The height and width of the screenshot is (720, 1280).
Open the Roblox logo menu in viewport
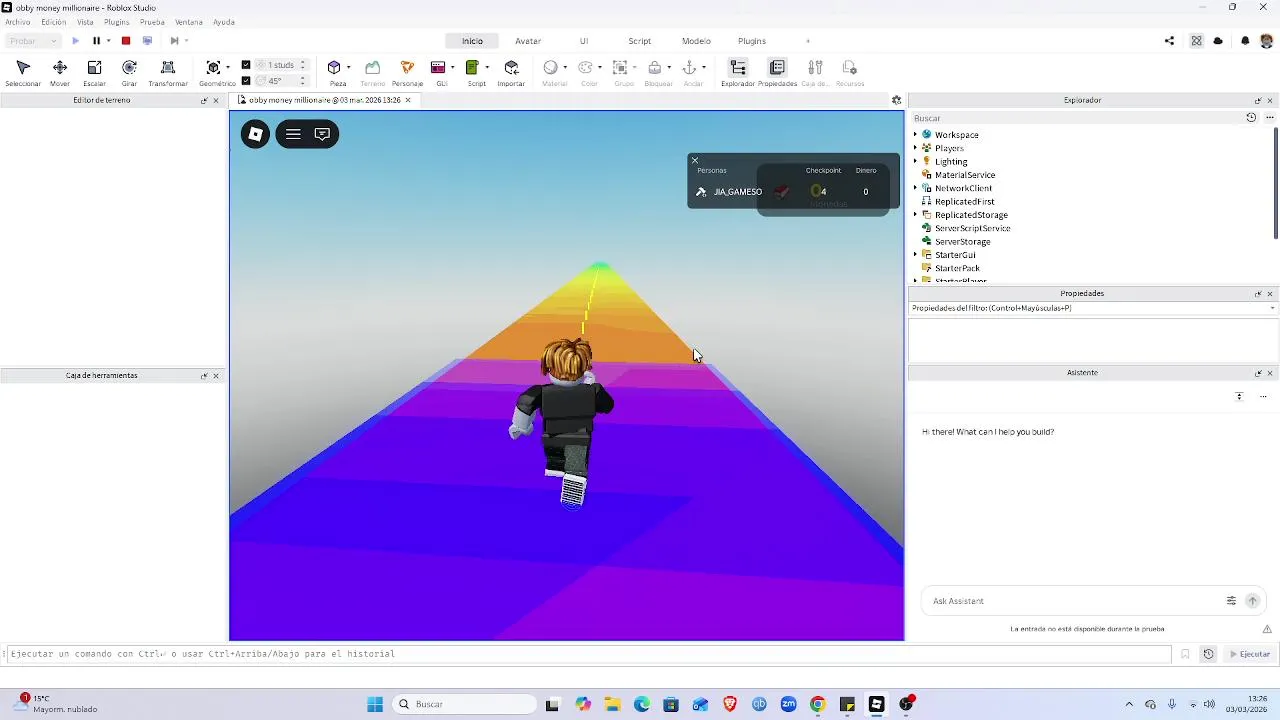click(x=256, y=134)
